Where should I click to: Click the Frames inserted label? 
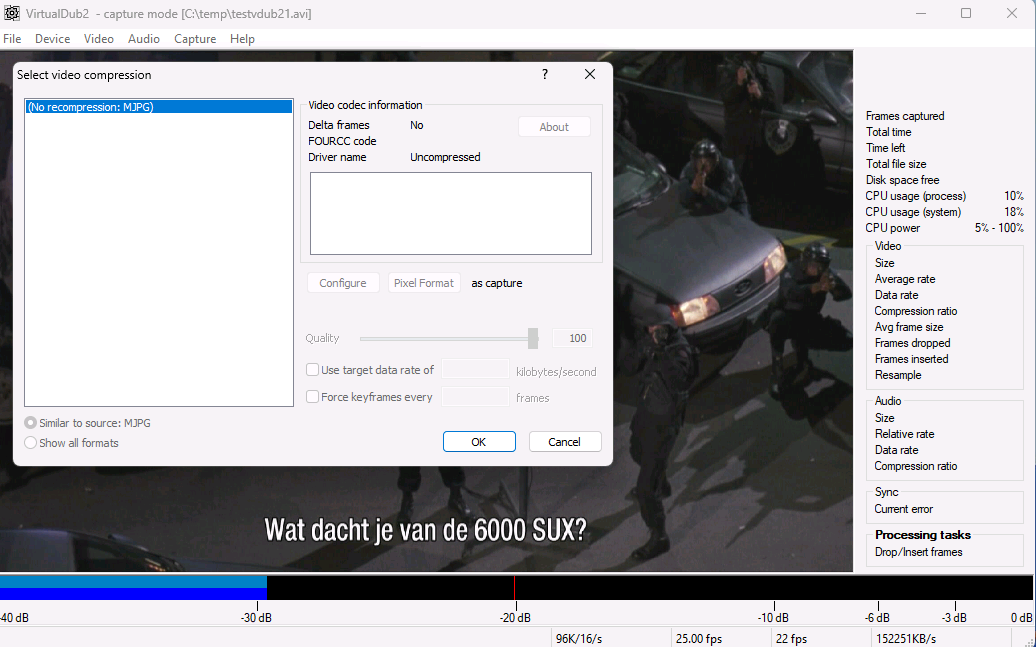[912, 359]
